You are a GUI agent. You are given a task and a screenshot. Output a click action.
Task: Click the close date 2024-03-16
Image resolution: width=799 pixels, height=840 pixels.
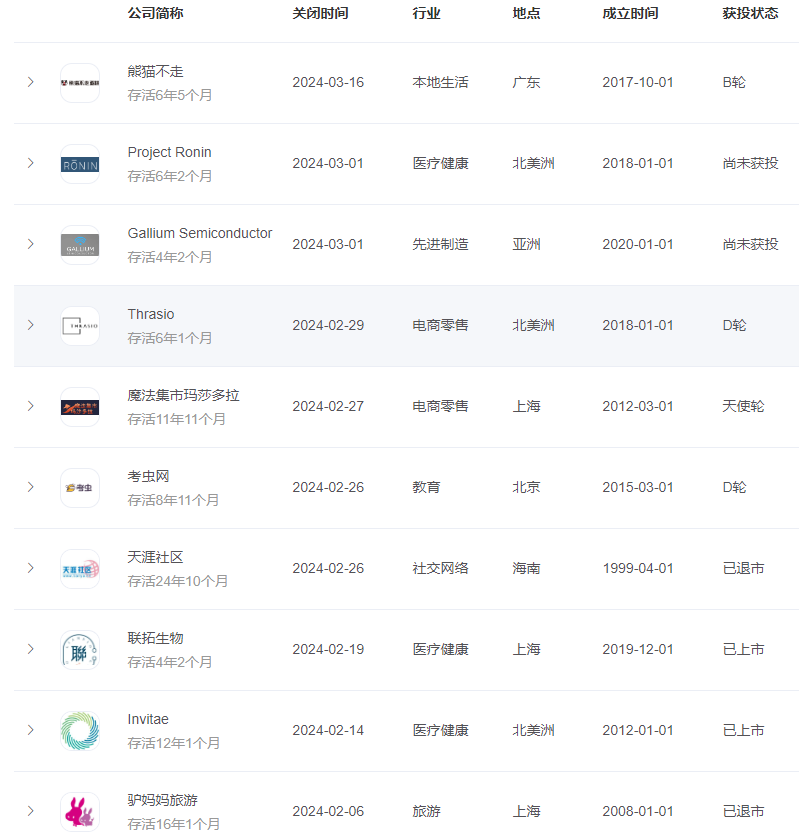(x=328, y=82)
